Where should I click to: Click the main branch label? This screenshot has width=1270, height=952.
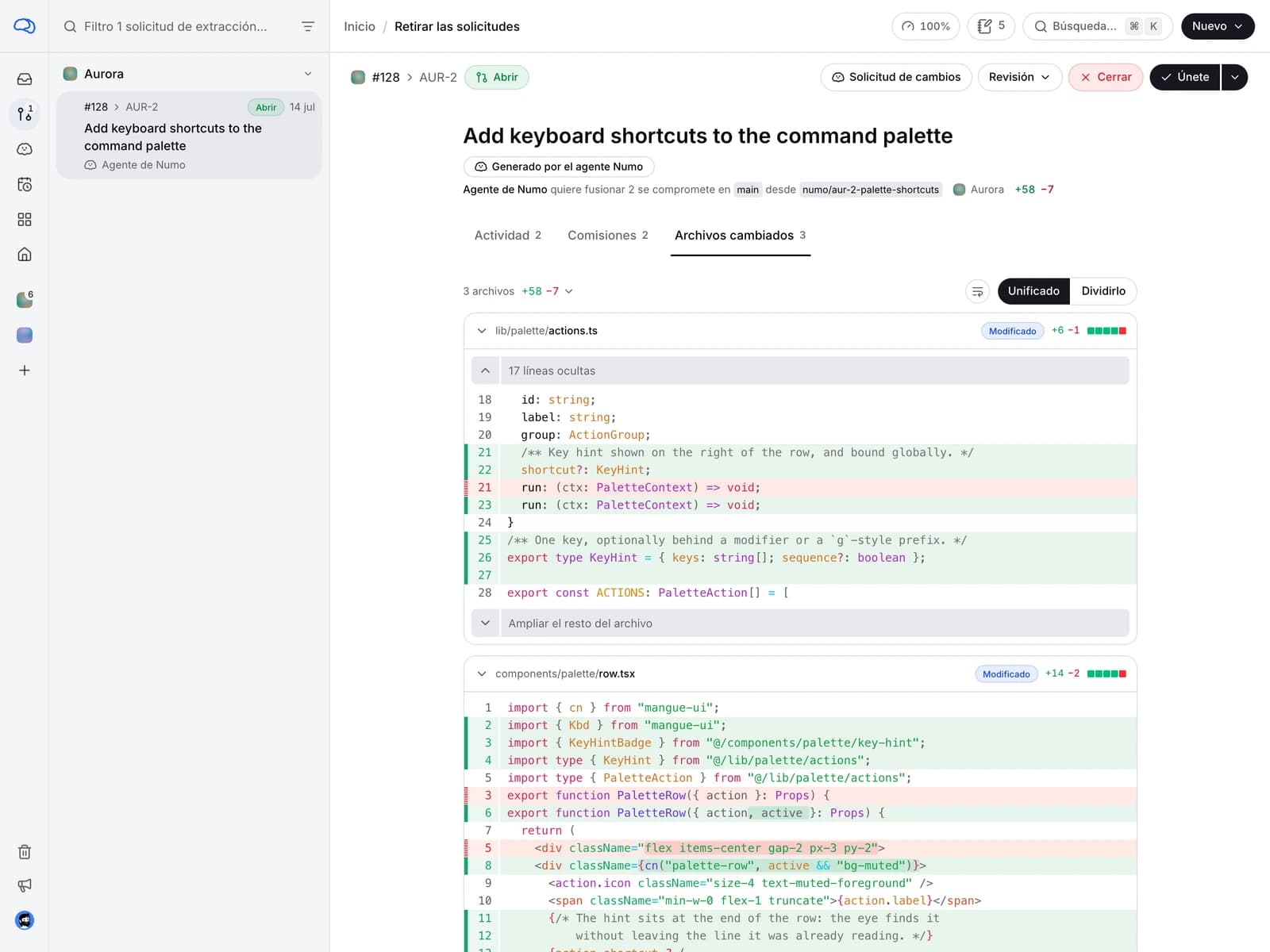pyautogui.click(x=748, y=190)
